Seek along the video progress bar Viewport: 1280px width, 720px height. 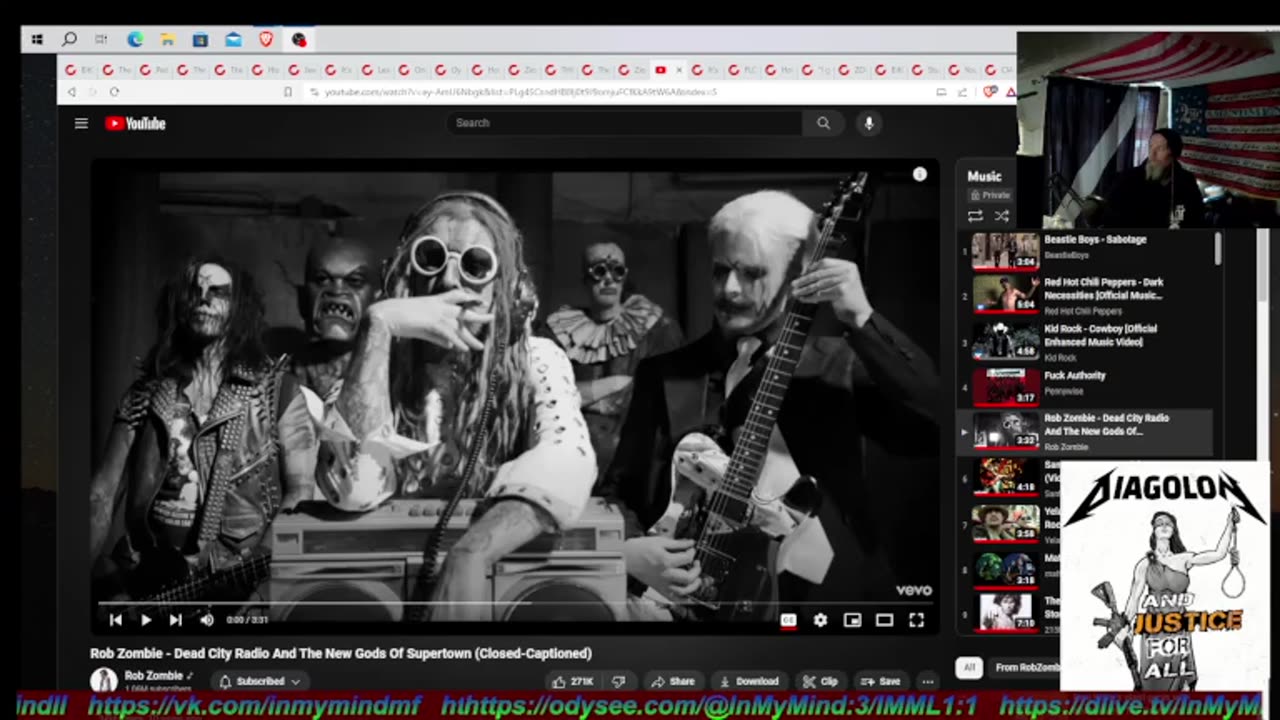click(x=515, y=603)
